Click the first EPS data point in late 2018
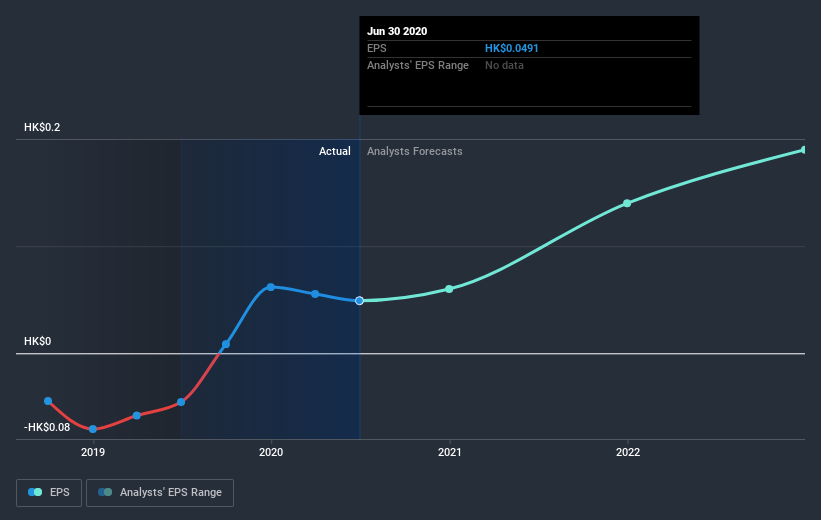Image resolution: width=821 pixels, height=520 pixels. coord(48,401)
